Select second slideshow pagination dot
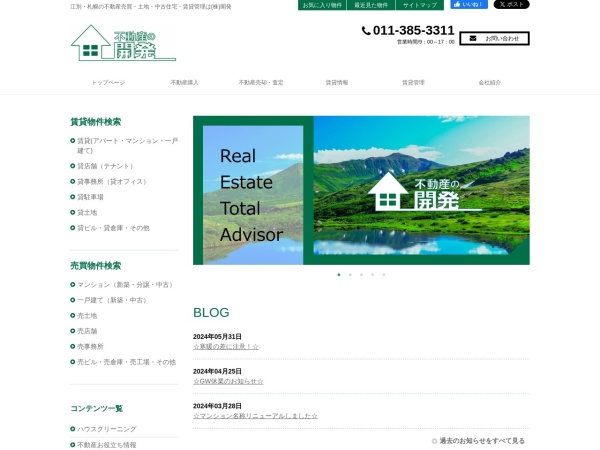 point(350,274)
